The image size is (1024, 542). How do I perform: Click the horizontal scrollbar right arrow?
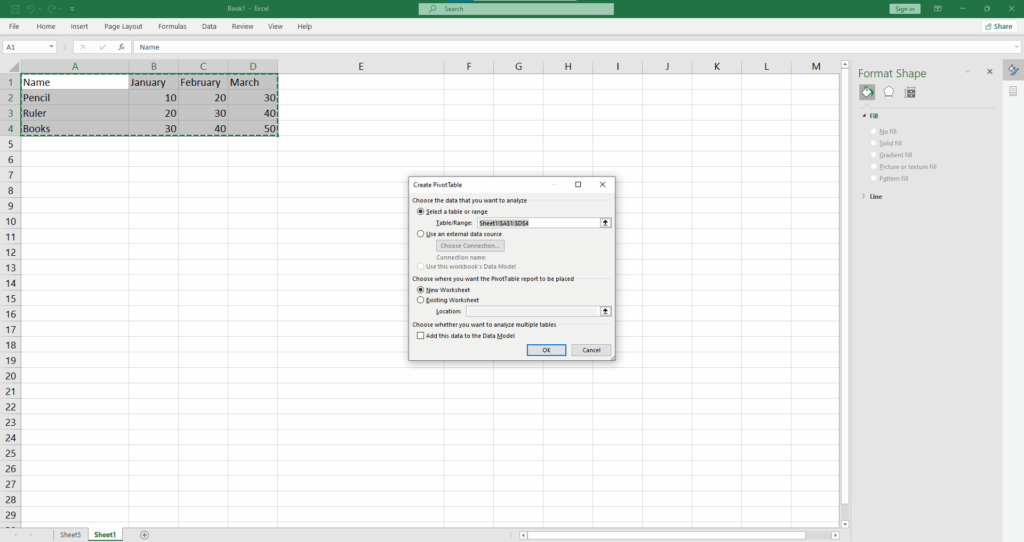tap(835, 535)
